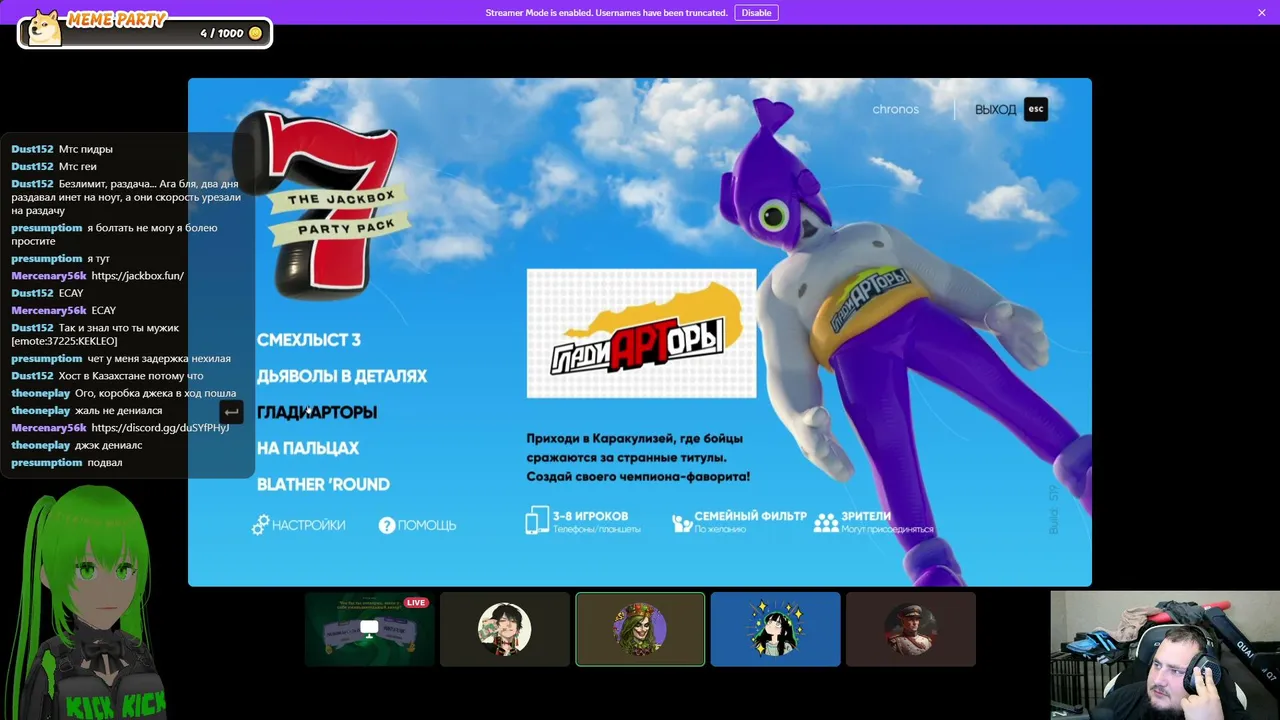1280x720 pixels.
Task: Click the Meme Party doge icon
Action: (x=45, y=28)
